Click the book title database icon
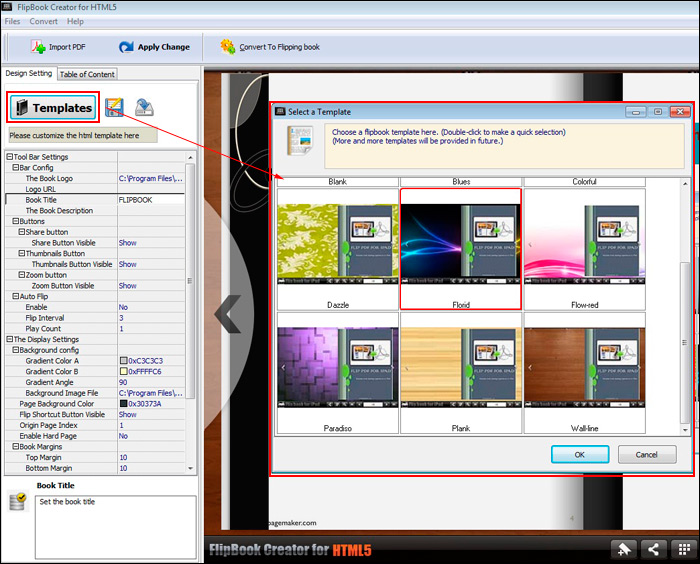Image resolution: width=700 pixels, height=564 pixels. coord(18,501)
